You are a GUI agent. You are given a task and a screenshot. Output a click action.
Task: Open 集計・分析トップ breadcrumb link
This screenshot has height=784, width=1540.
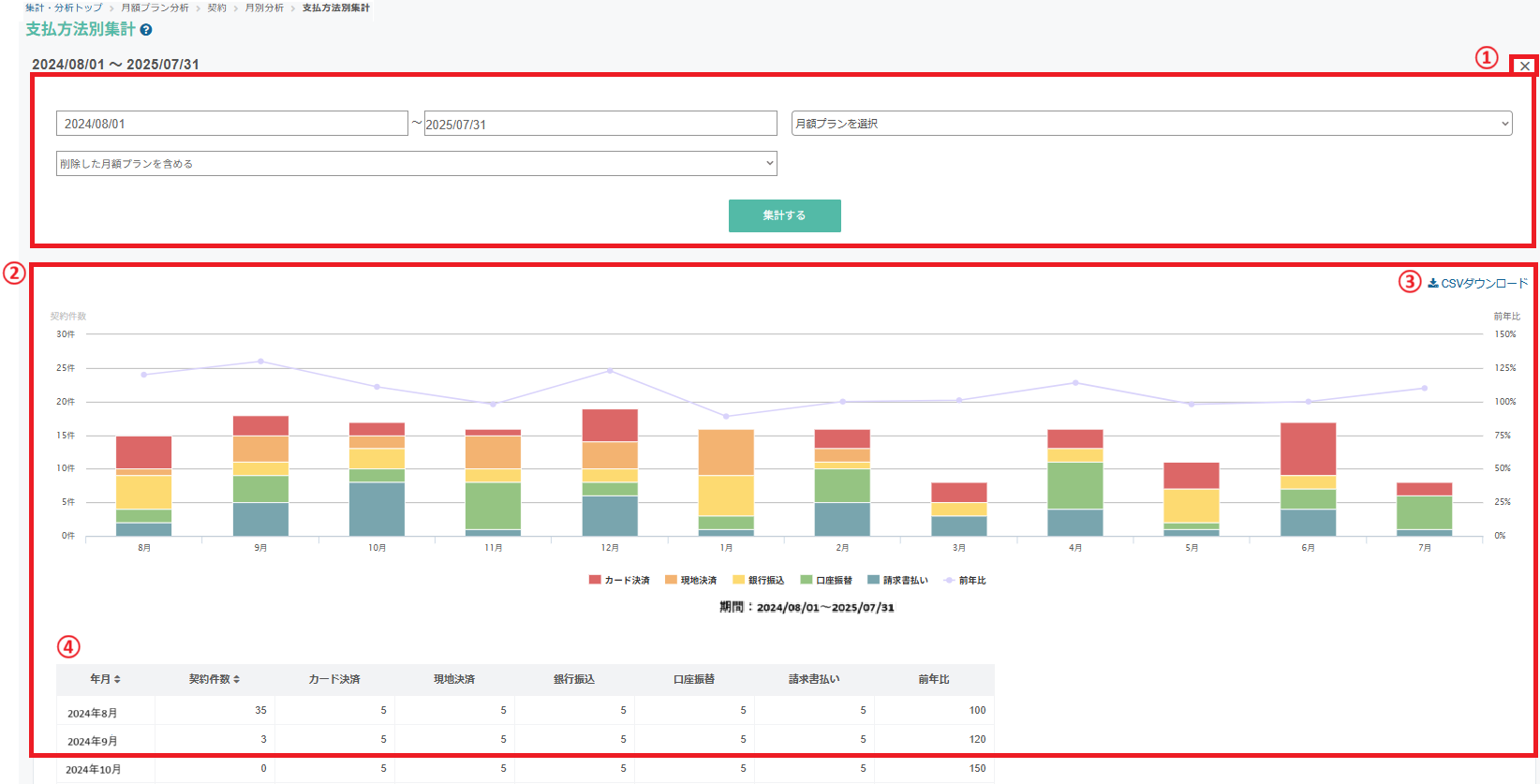pos(64,7)
